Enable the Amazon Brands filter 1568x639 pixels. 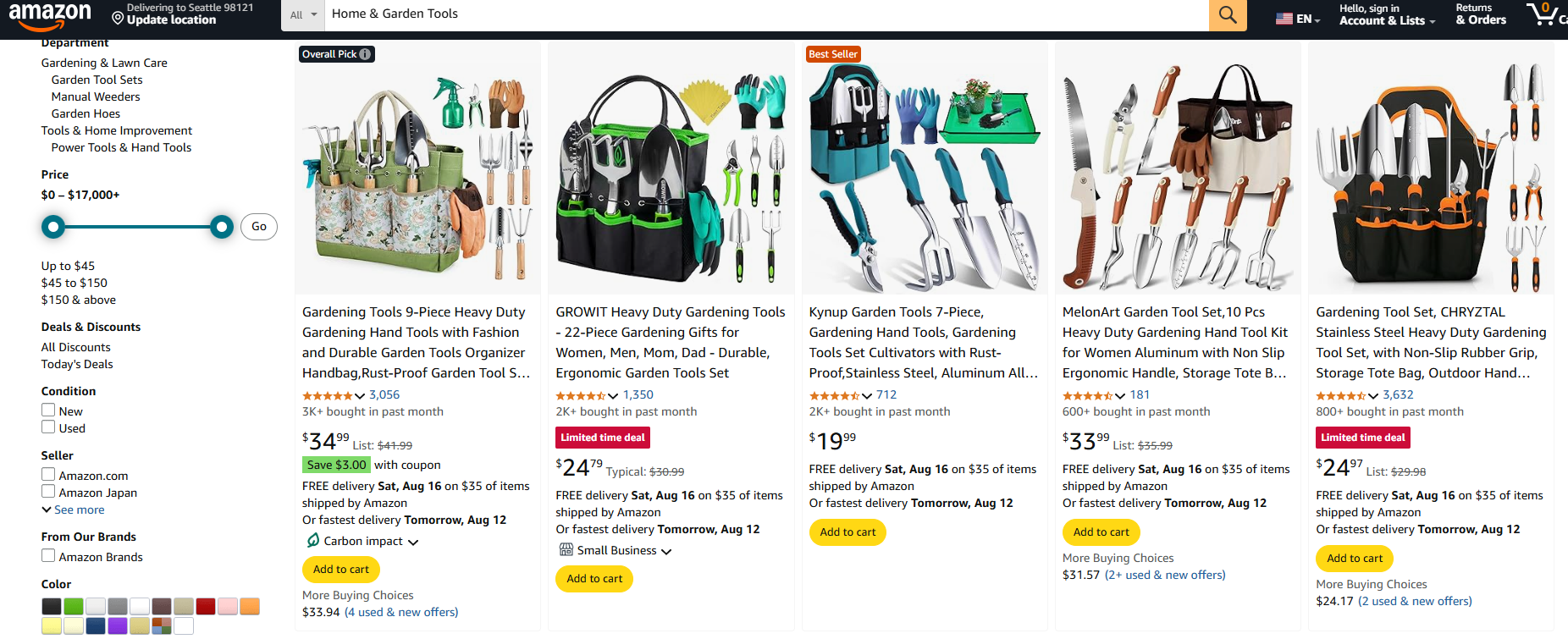click(x=48, y=556)
